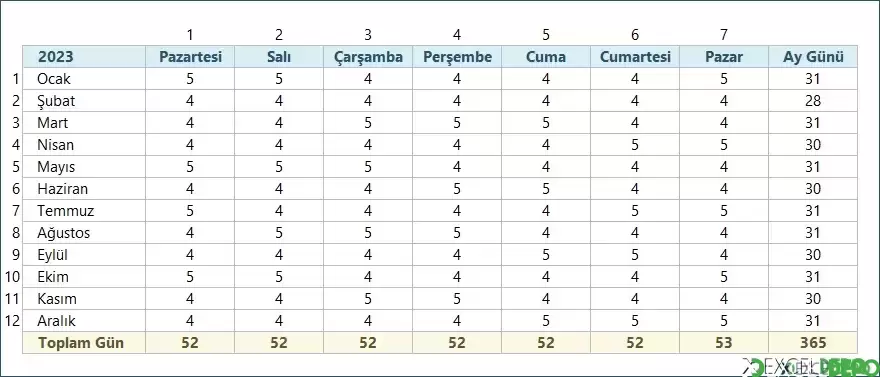Click the Temmuz month cell
880x377 pixels.
click(84, 211)
